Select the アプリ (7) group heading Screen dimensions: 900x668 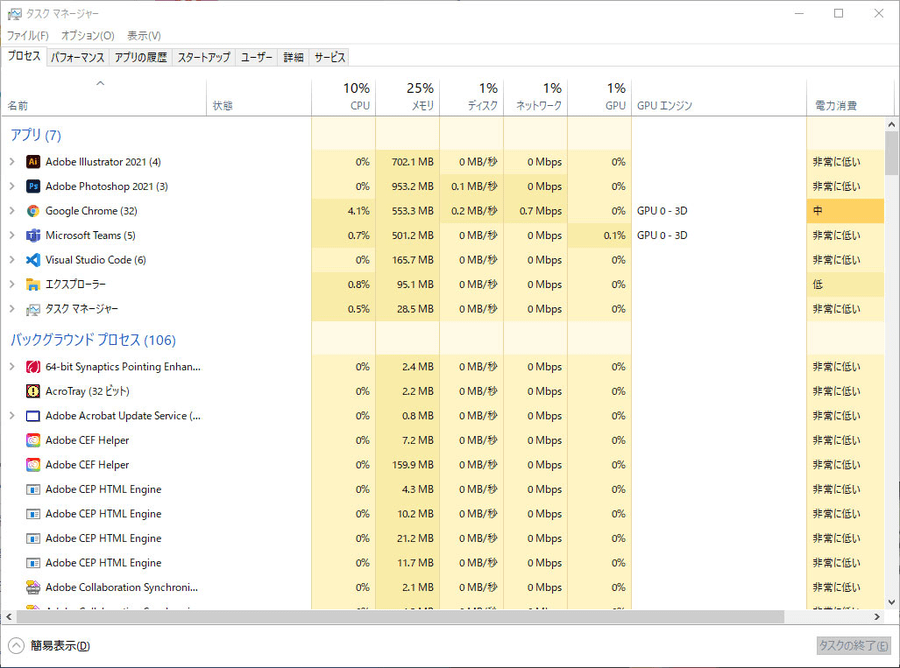36,135
